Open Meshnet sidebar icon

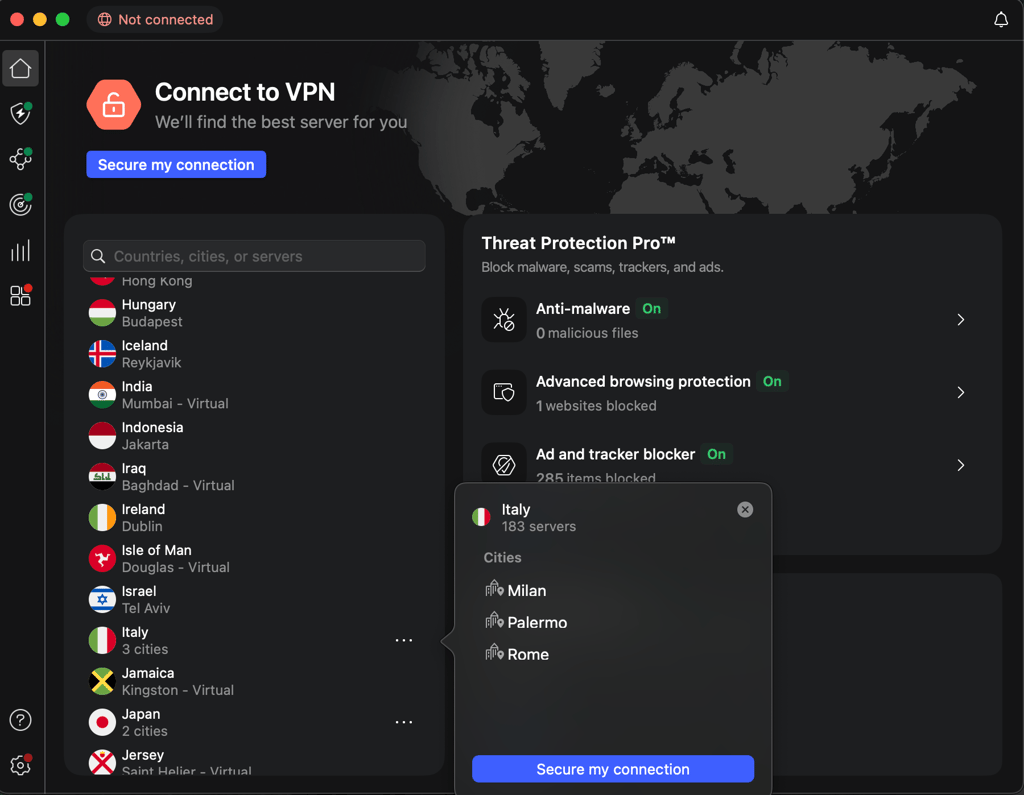click(x=20, y=159)
